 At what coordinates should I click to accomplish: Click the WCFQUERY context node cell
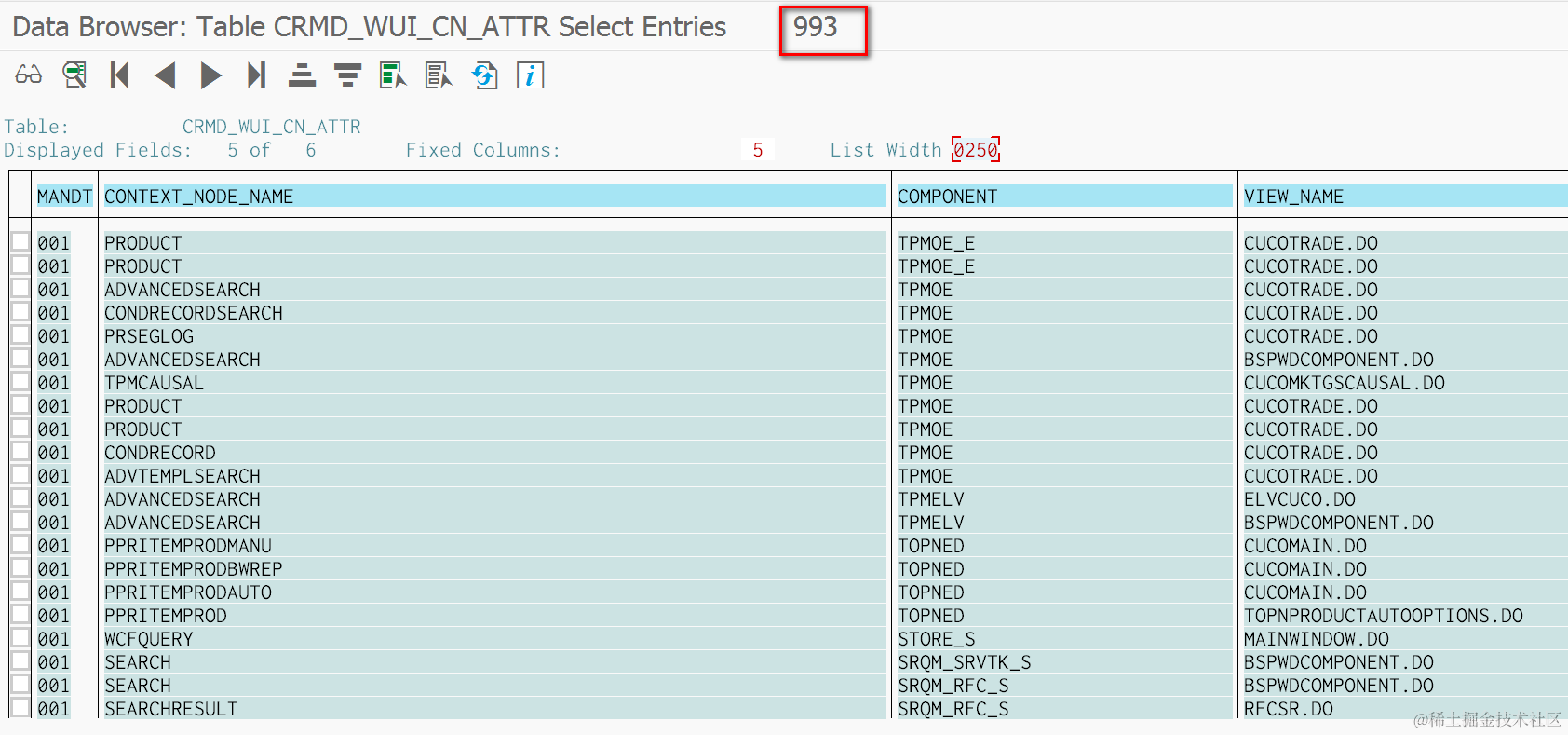pyautogui.click(x=494, y=639)
